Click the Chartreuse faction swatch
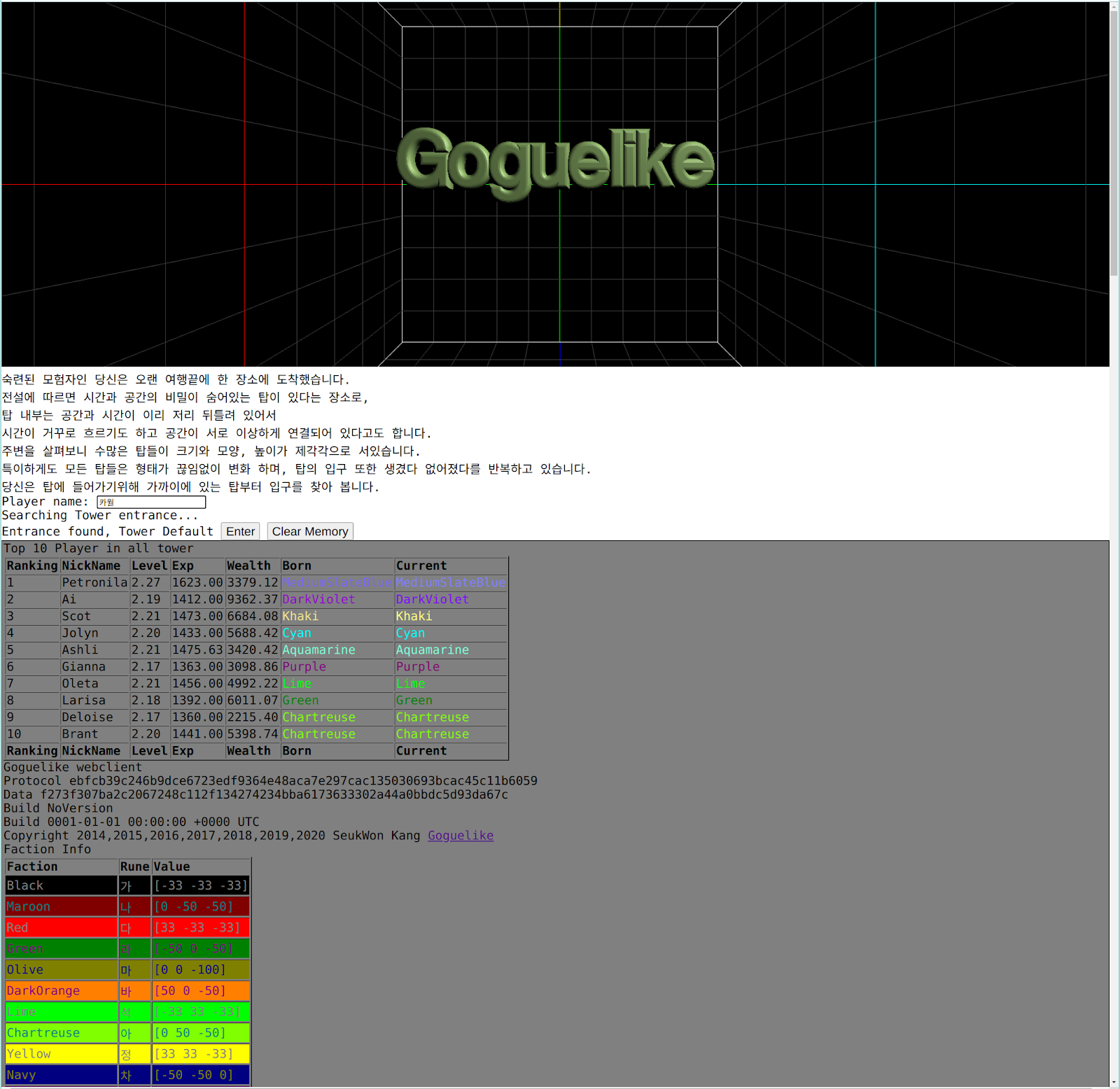1120x1089 pixels. pyautogui.click(x=61, y=1032)
